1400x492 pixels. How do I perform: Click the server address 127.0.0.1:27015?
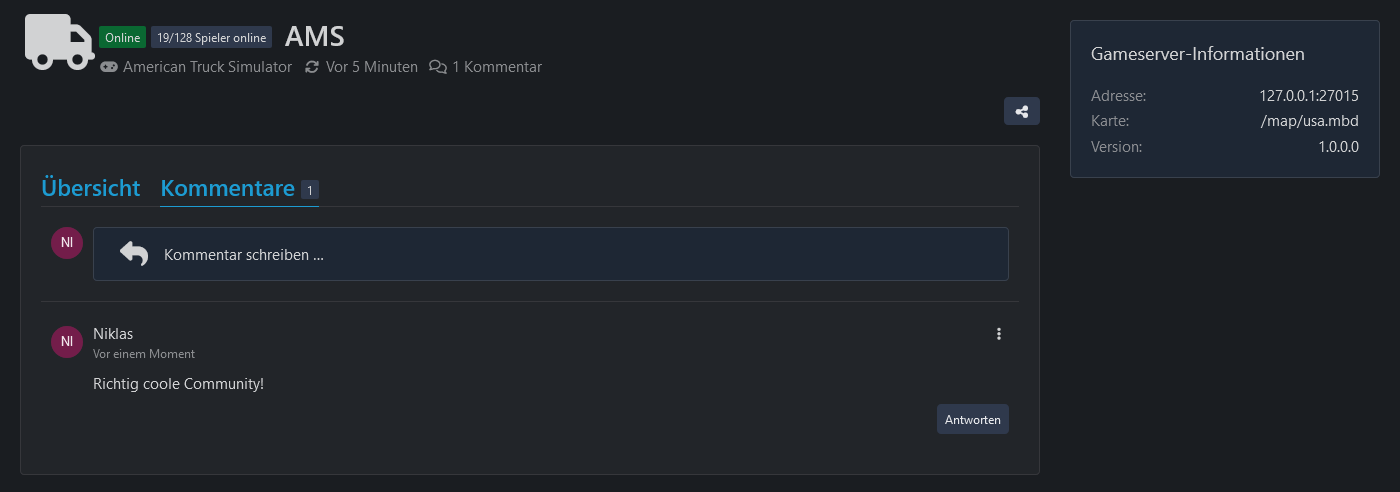tap(1308, 96)
